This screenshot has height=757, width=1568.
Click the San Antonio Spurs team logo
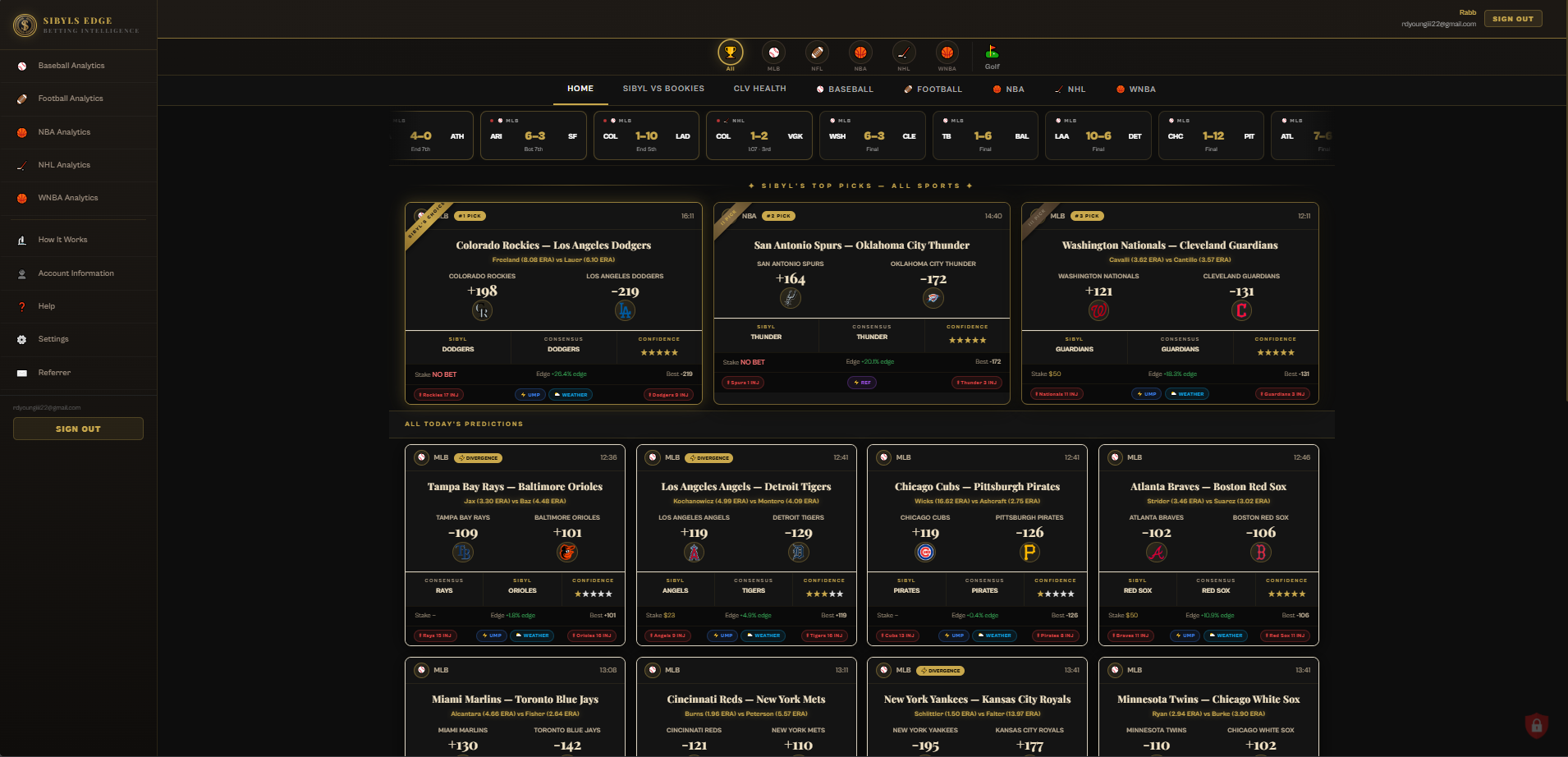790,298
